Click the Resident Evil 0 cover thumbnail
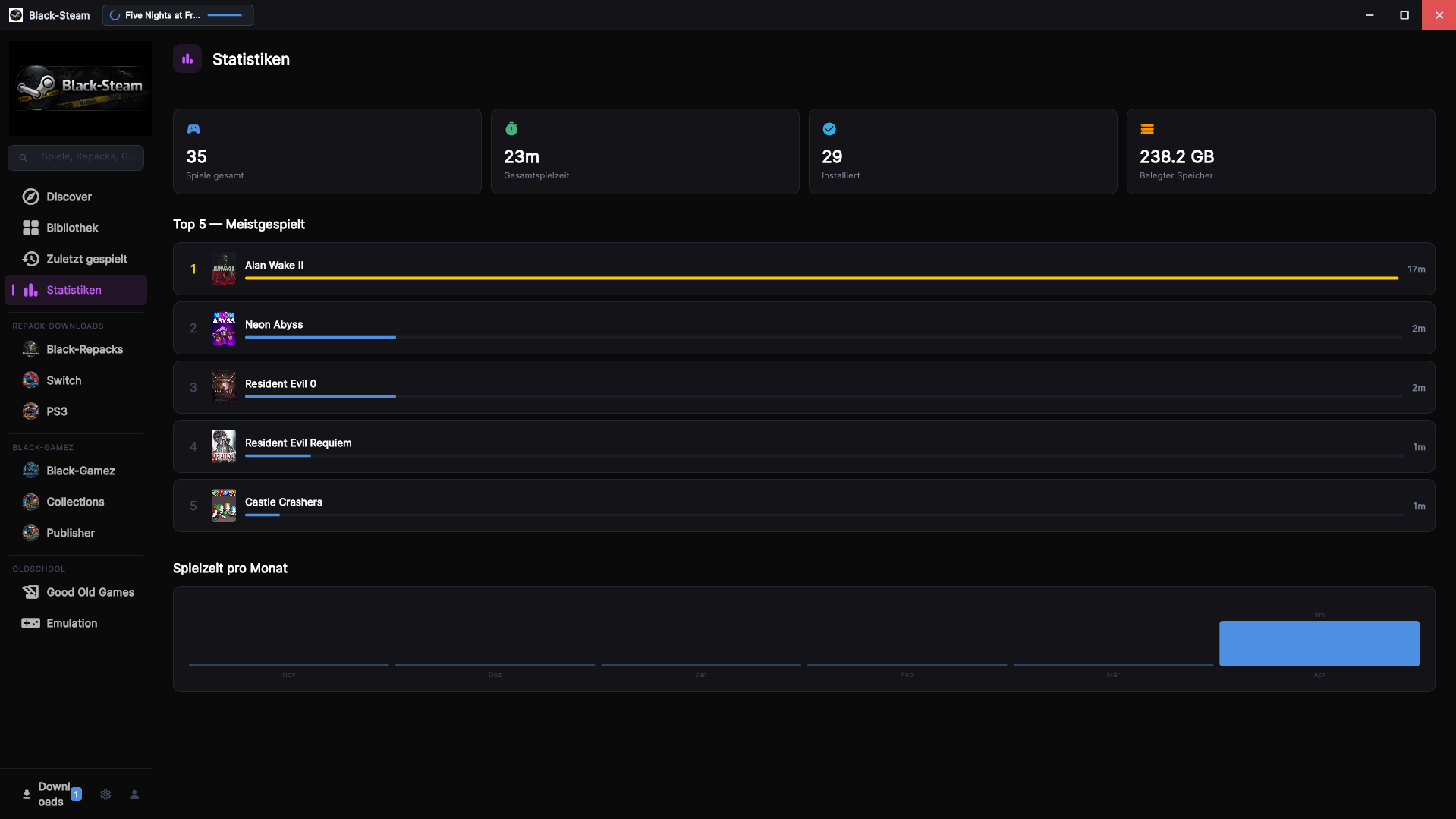The image size is (1456, 819). (224, 387)
